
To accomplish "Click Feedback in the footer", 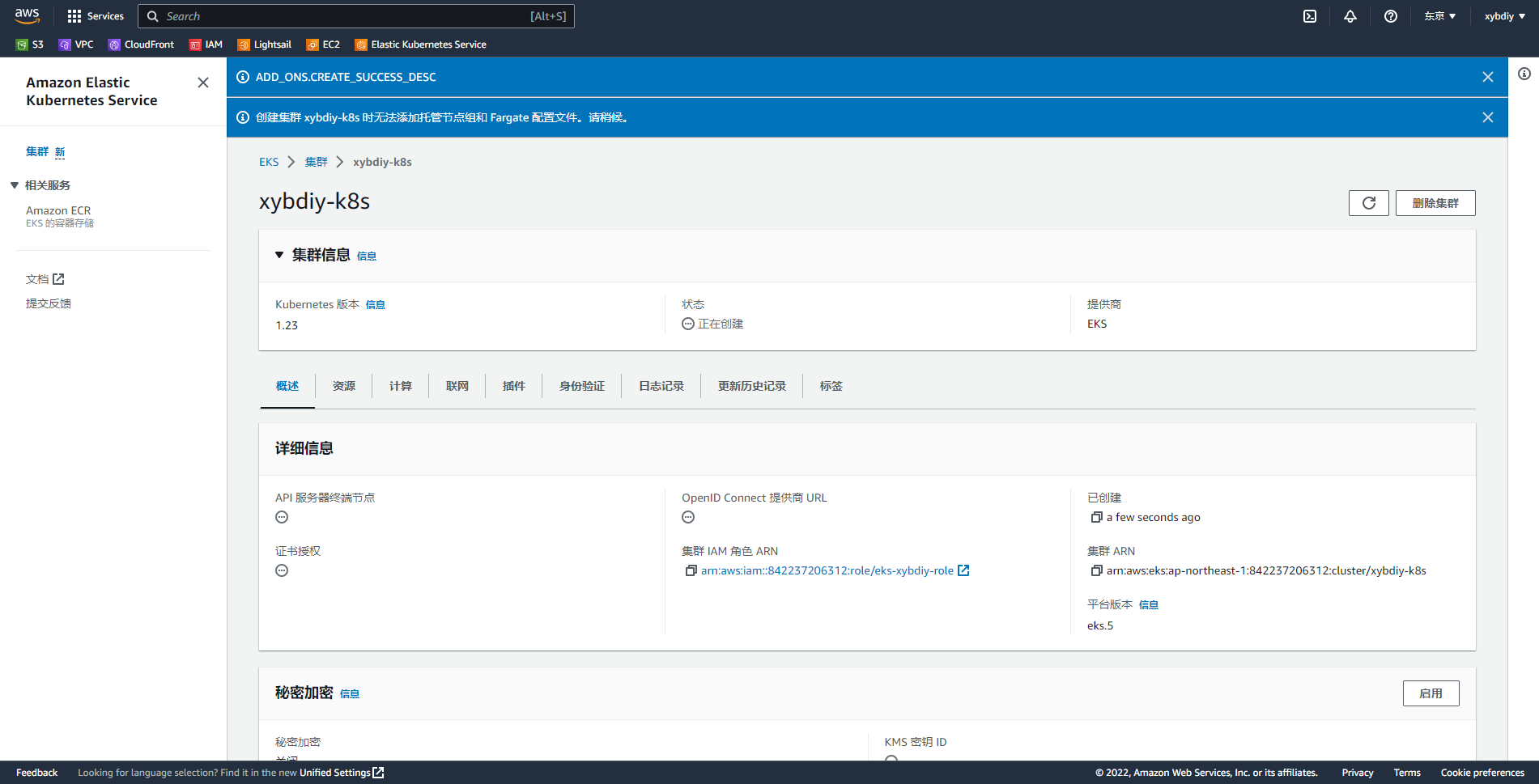I will 37,773.
